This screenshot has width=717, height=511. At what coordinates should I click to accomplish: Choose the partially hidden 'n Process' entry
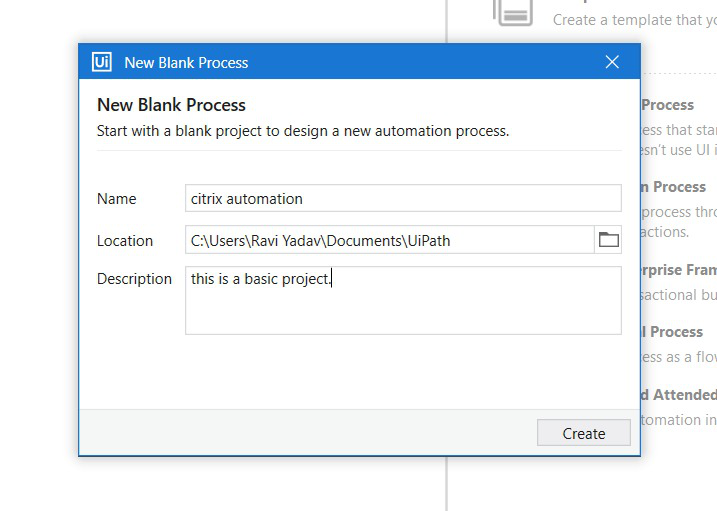(x=673, y=187)
